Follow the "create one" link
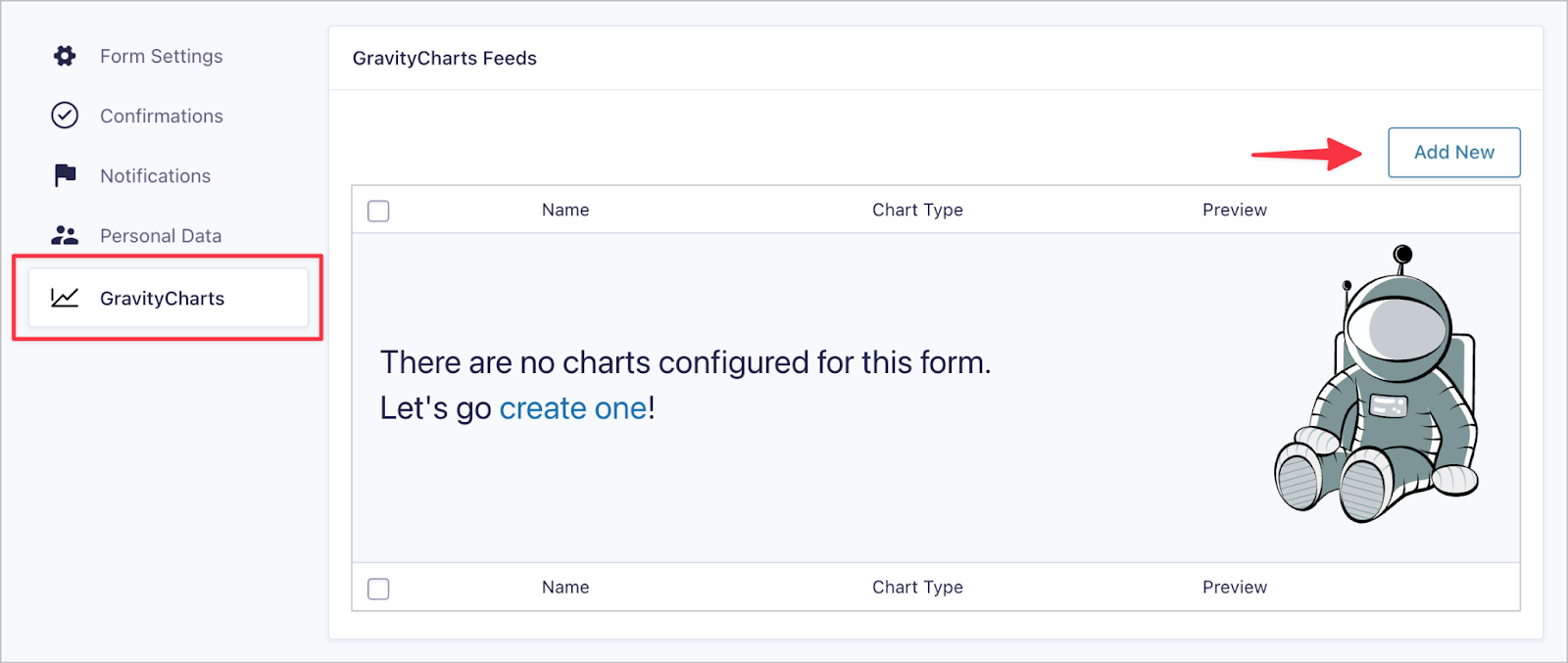The height and width of the screenshot is (663, 1568). click(573, 408)
